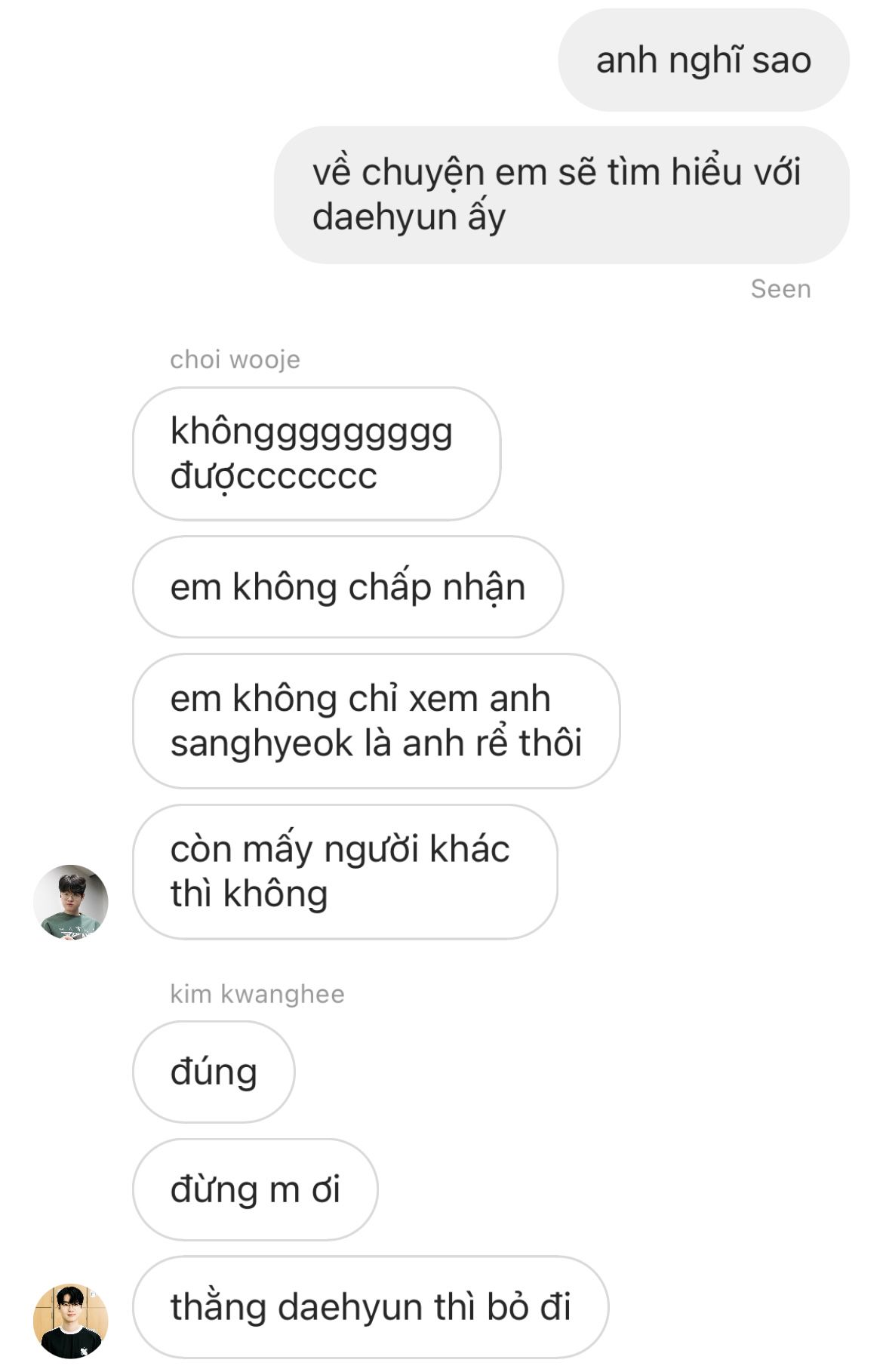Select the sent message 'anh nghĩ sao'
The height and width of the screenshot is (1372, 883).
(703, 60)
